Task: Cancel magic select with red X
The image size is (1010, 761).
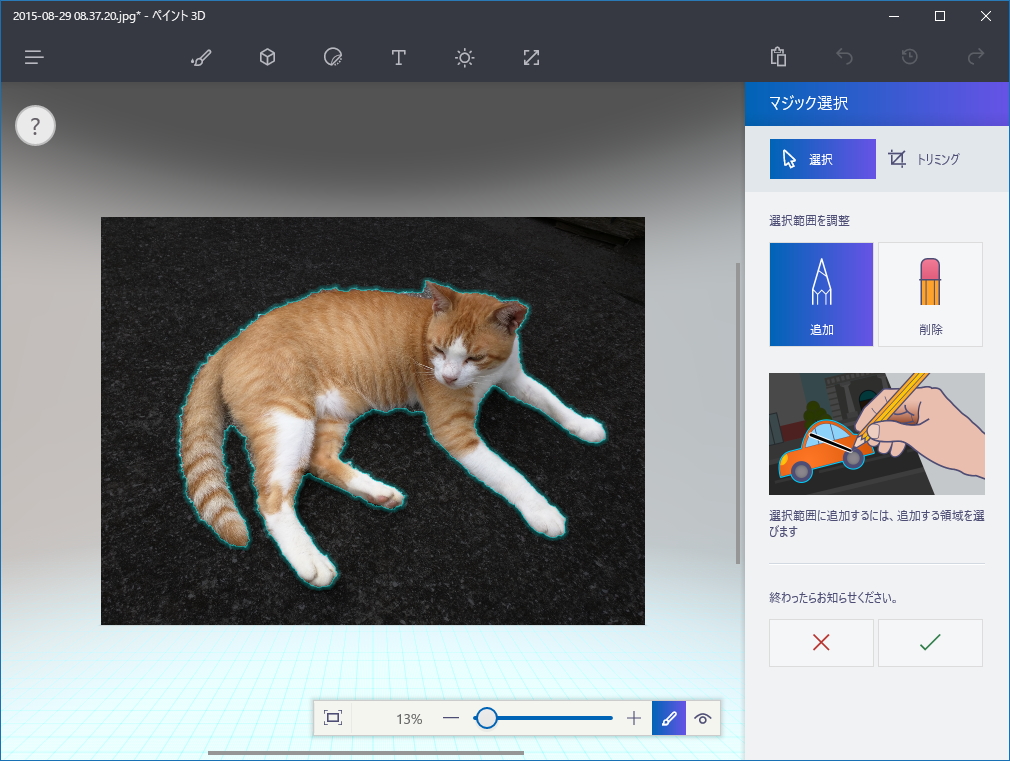Action: (821, 643)
